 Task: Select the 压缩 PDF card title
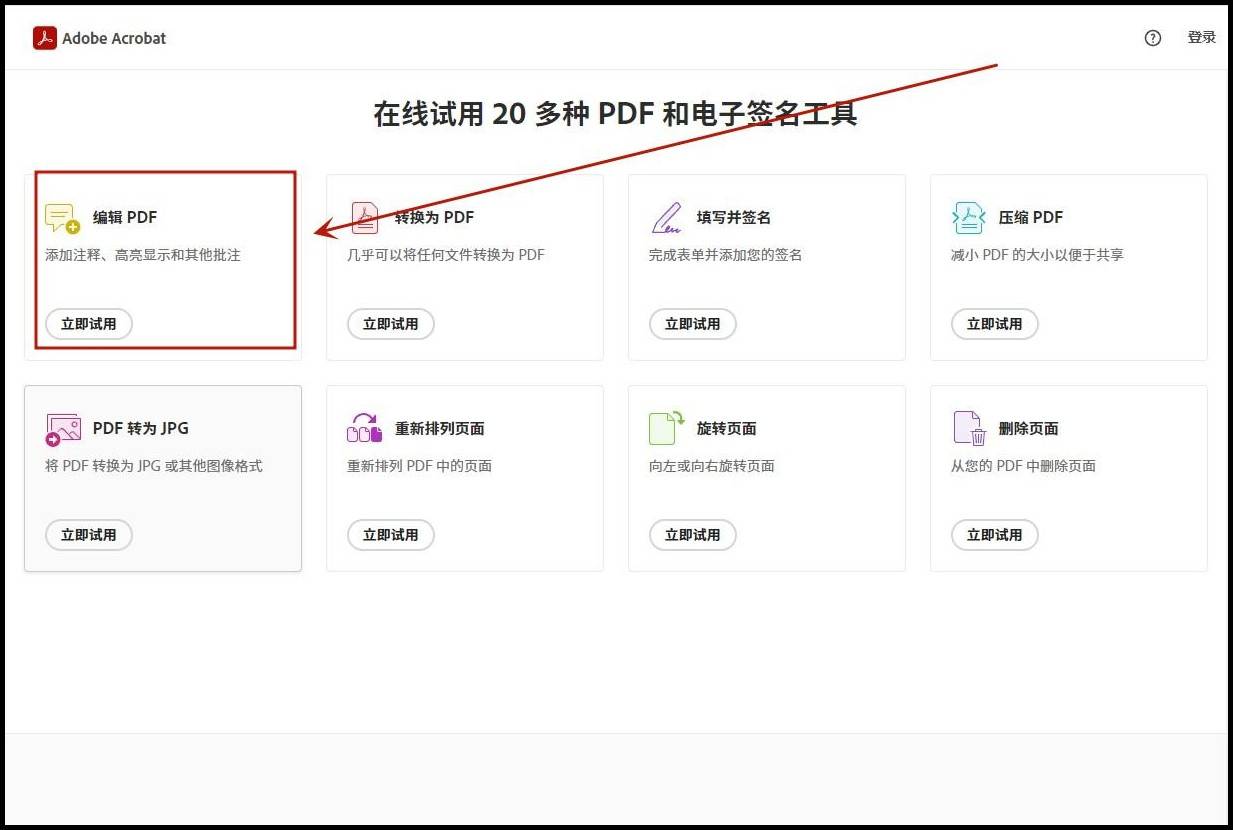1031,217
